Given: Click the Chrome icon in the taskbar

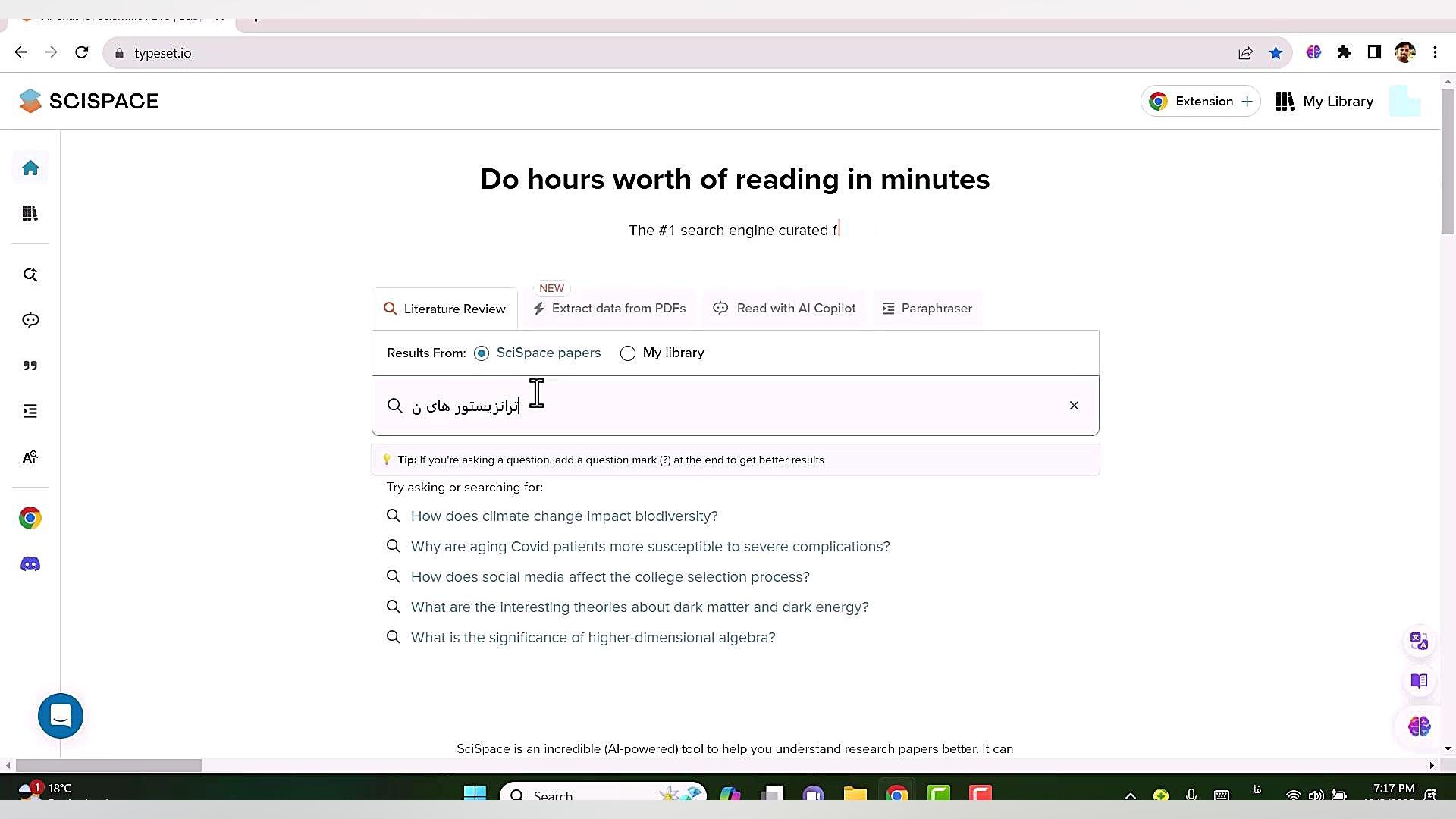Looking at the screenshot, I should [x=896, y=795].
